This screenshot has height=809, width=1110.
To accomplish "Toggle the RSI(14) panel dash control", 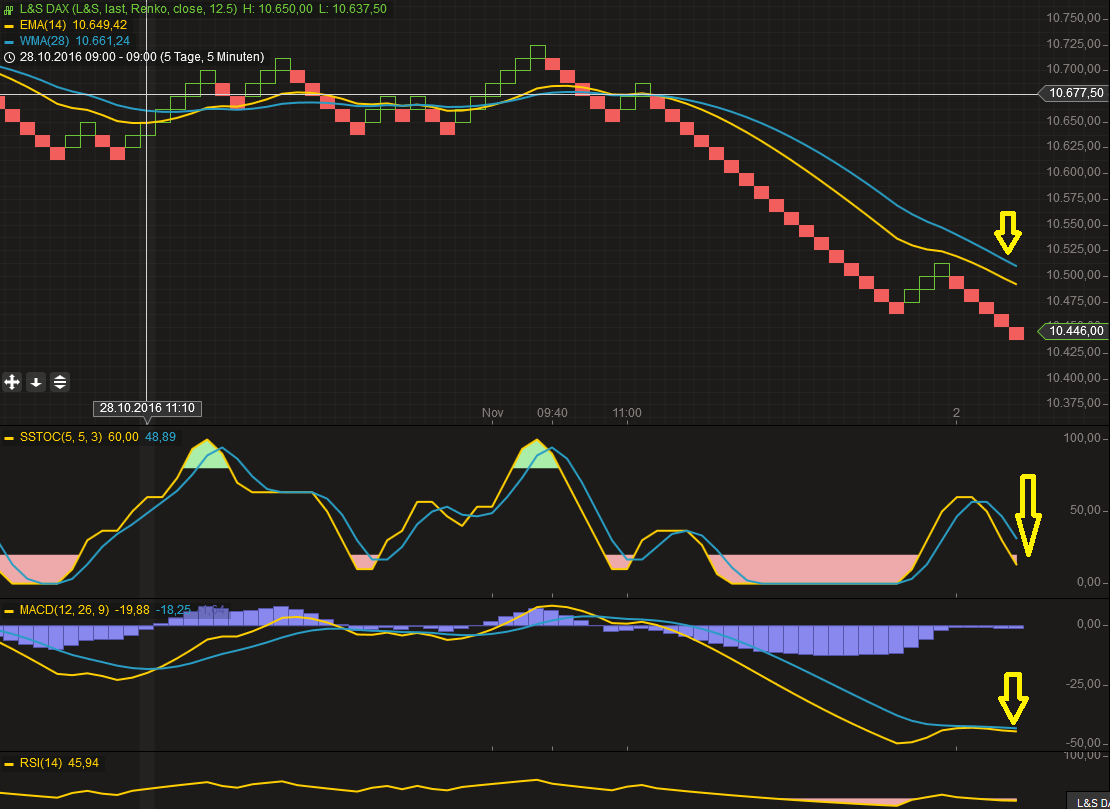I will tap(7, 762).
